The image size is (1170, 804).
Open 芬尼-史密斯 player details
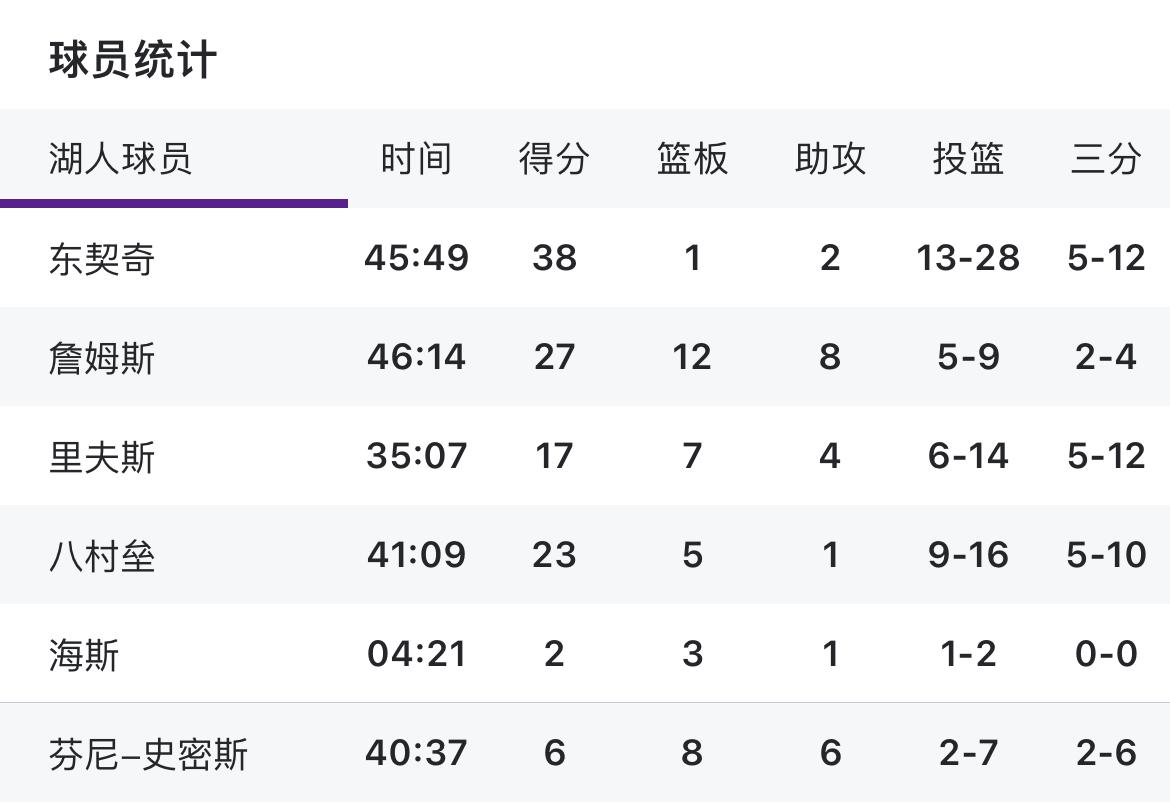148,754
